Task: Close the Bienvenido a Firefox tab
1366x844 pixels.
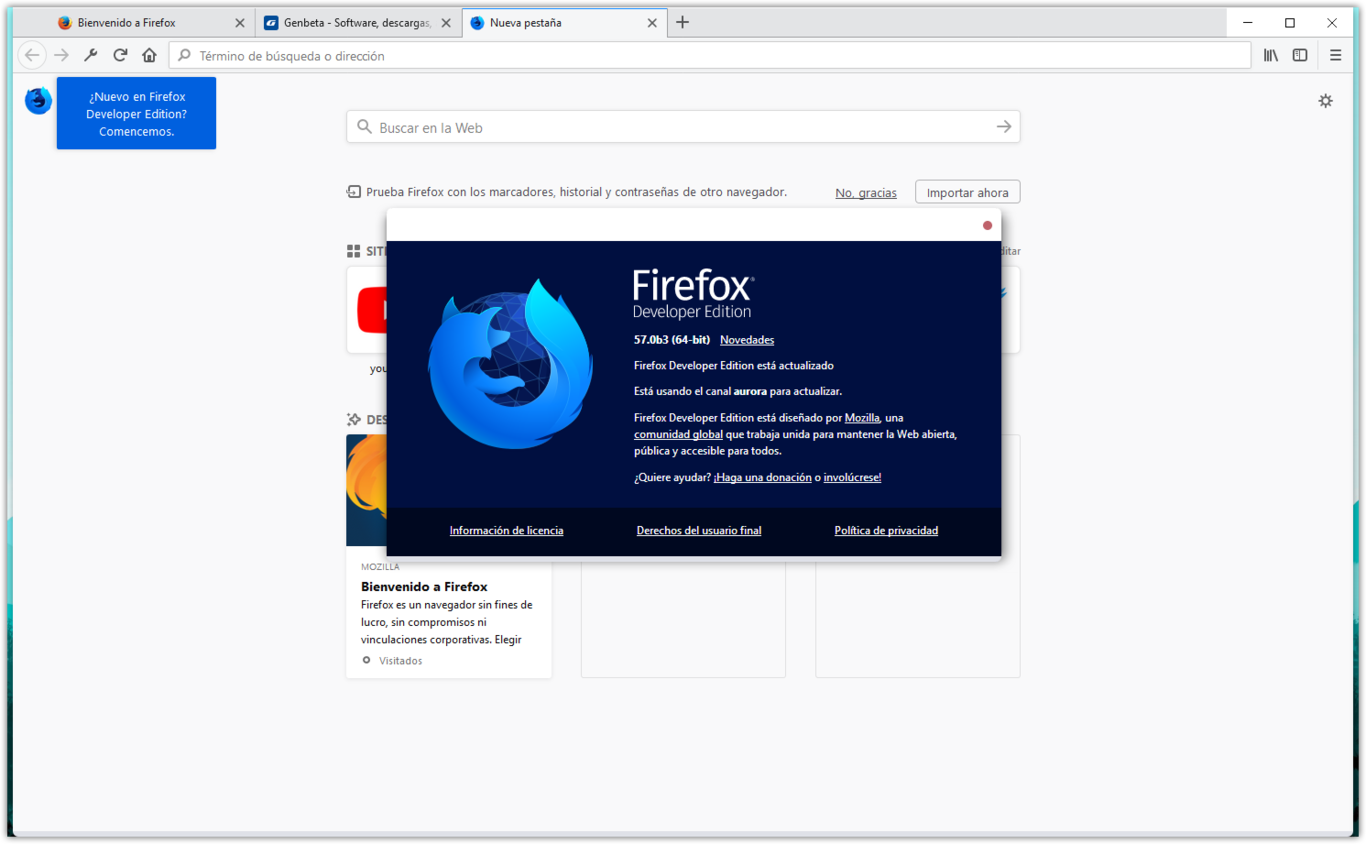Action: [240, 23]
